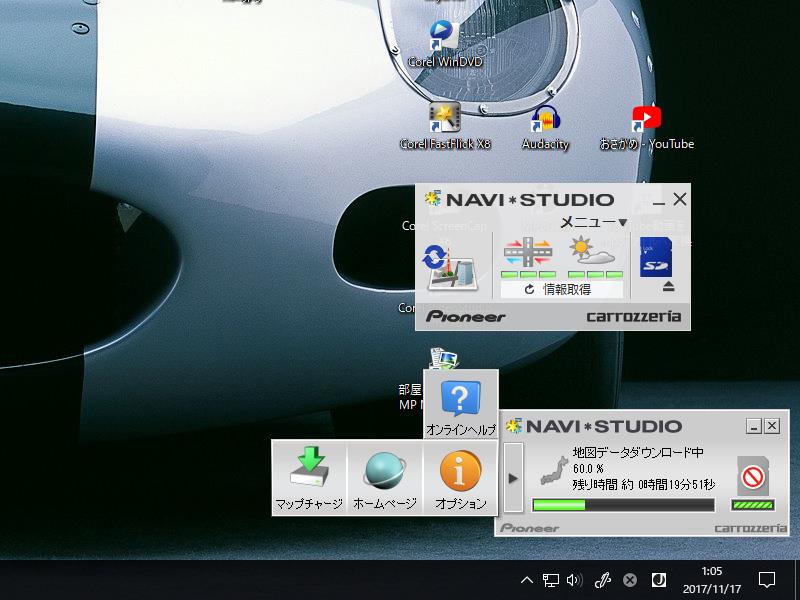Open the input method tray icon
The image size is (800, 600).
(x=659, y=580)
